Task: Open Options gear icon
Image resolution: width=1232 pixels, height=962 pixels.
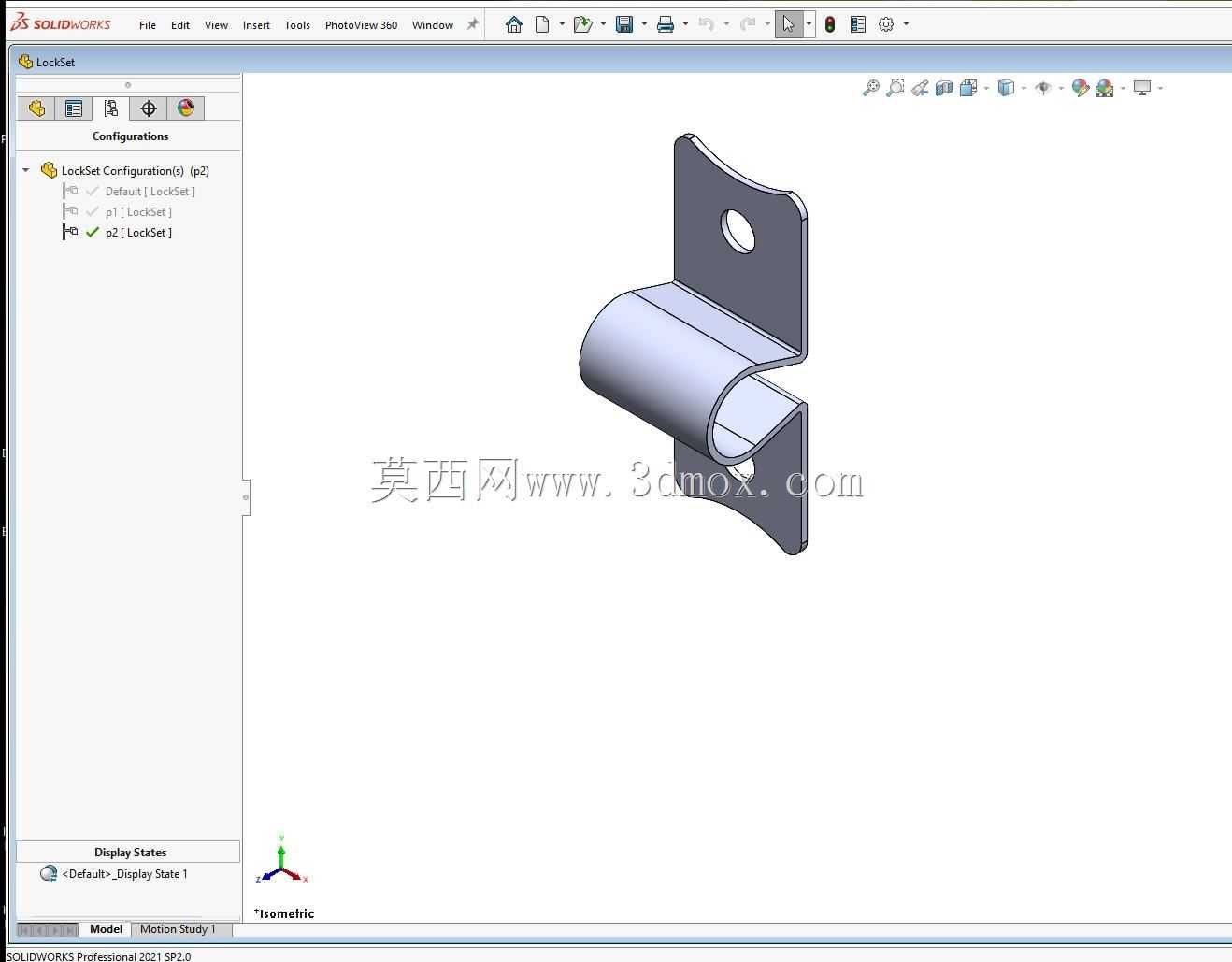Action: point(886,24)
